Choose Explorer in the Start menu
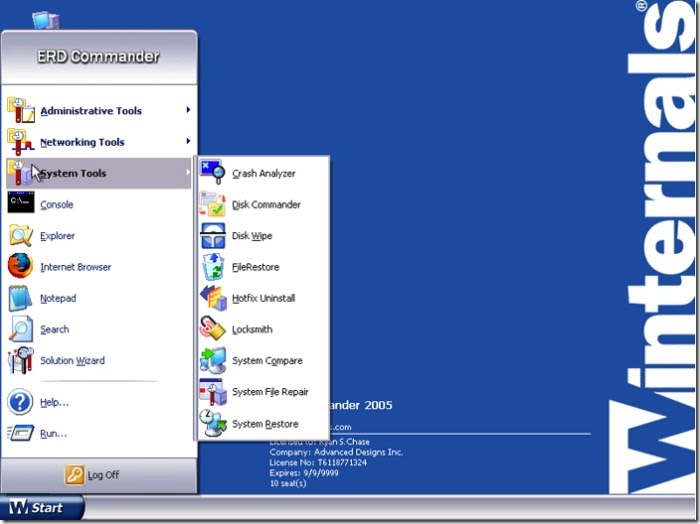 57,236
